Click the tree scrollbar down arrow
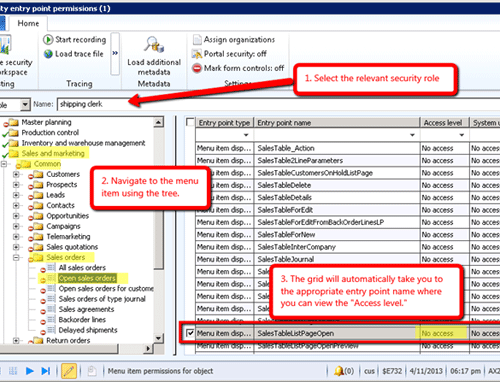Screen dimensions: 500x382 [x=159, y=338]
